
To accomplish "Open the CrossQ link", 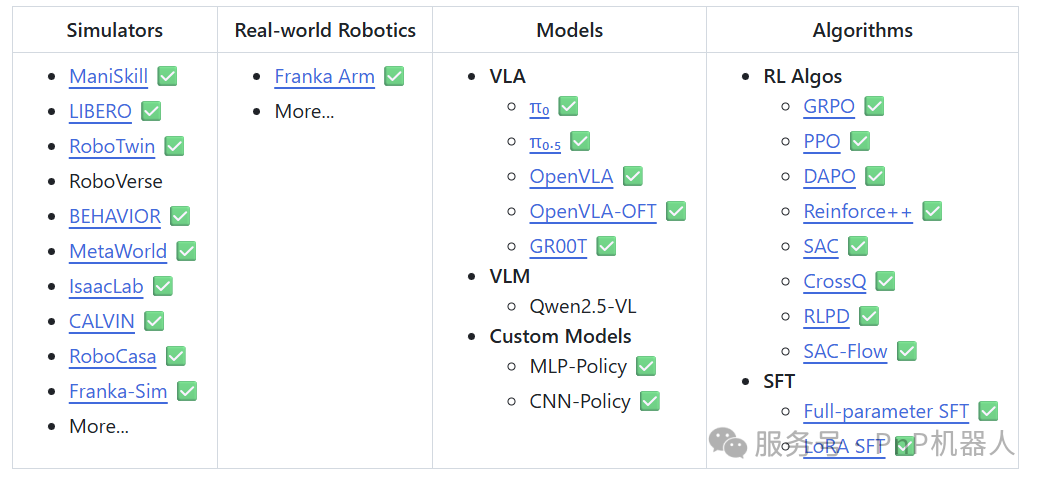I will tap(835, 281).
